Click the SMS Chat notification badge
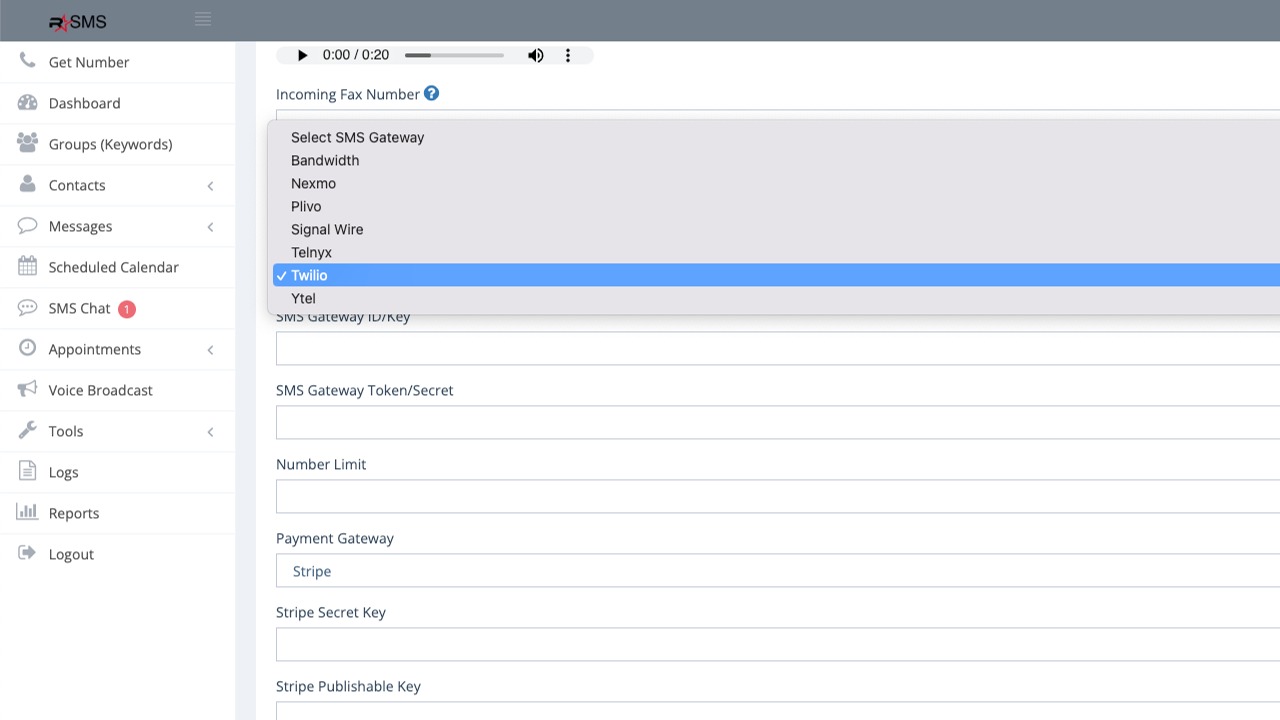1280x720 pixels. pyautogui.click(x=126, y=309)
